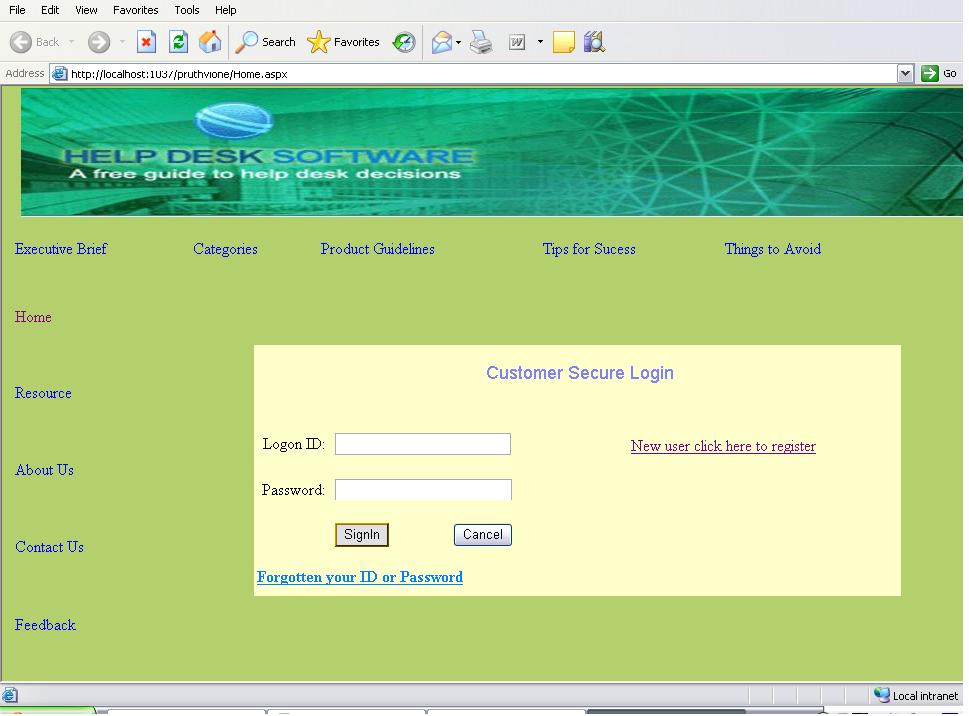Open the Categories link
Screen dimensions: 969x716
pos(225,249)
